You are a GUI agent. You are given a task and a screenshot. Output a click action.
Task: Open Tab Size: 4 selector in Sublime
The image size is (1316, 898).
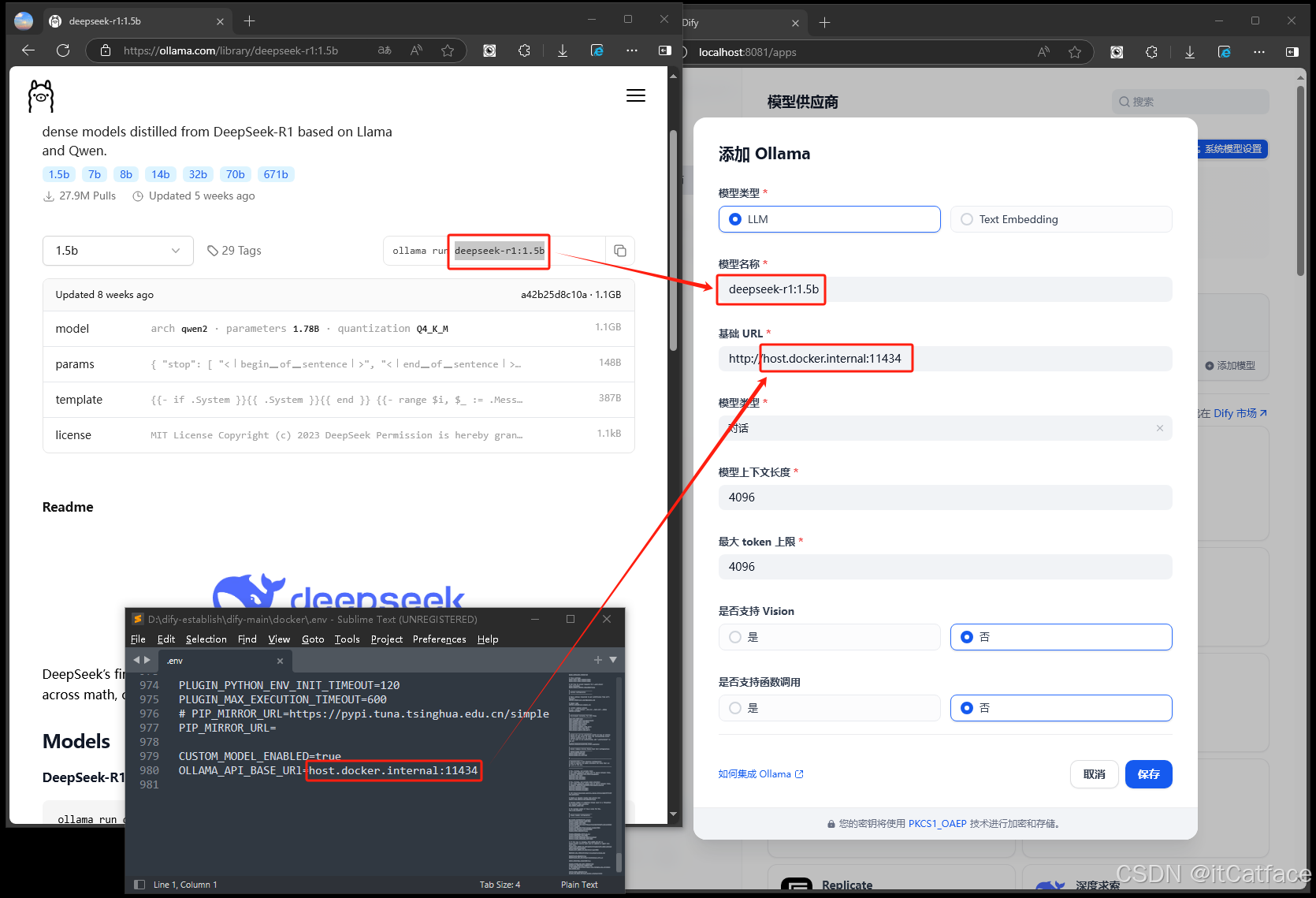[x=500, y=885]
